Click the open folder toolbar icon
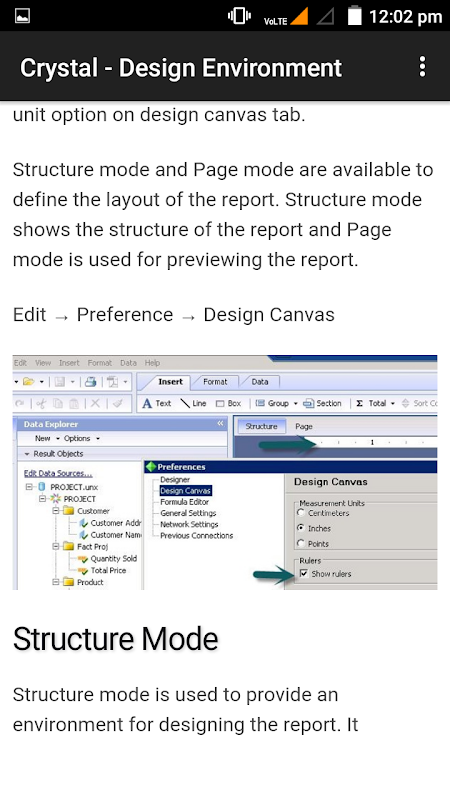The width and height of the screenshot is (450, 800). [29, 382]
